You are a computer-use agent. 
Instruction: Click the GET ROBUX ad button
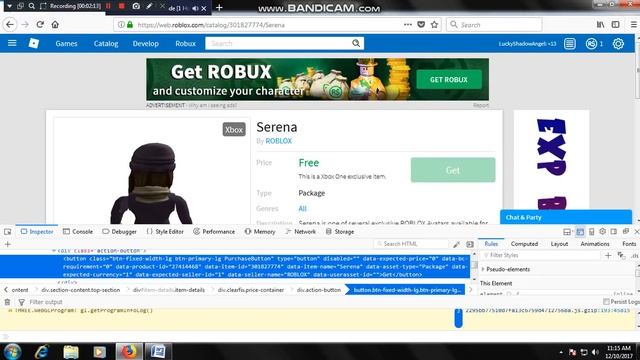[449, 79]
